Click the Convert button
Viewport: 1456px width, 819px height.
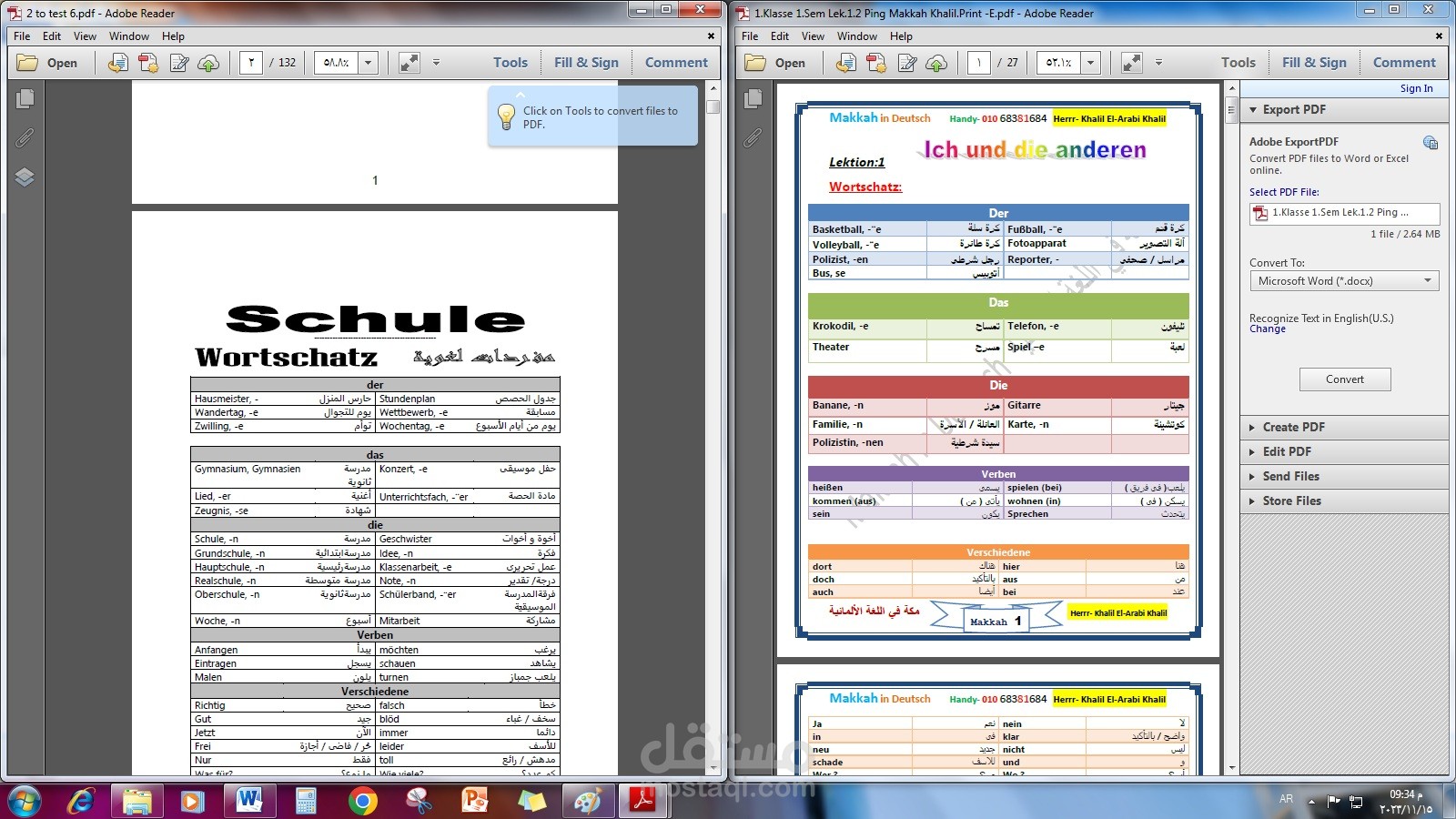click(1345, 379)
